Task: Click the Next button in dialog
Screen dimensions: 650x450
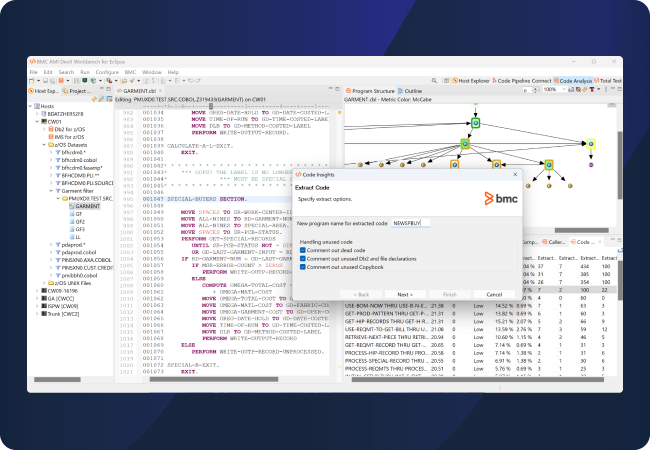Action: (x=405, y=294)
